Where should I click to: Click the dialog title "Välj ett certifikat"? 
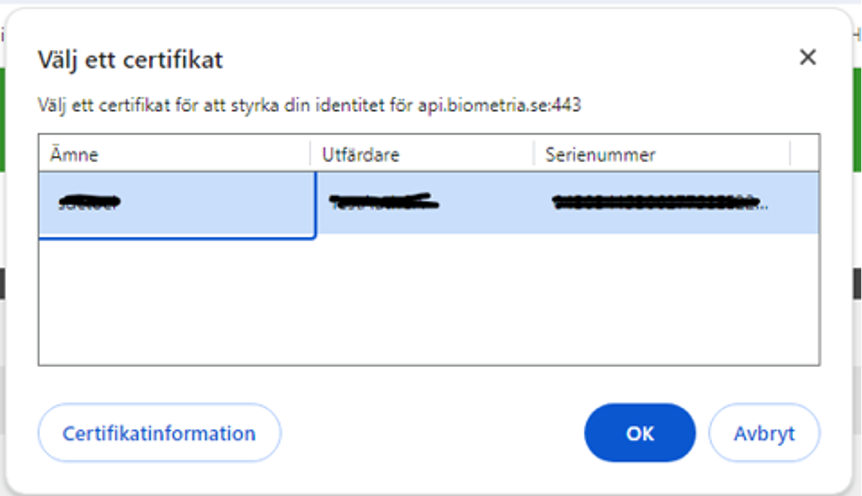click(x=130, y=60)
